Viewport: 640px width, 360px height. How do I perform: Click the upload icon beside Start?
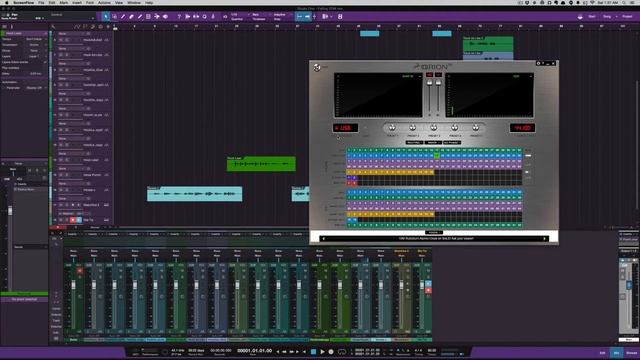click(580, 17)
